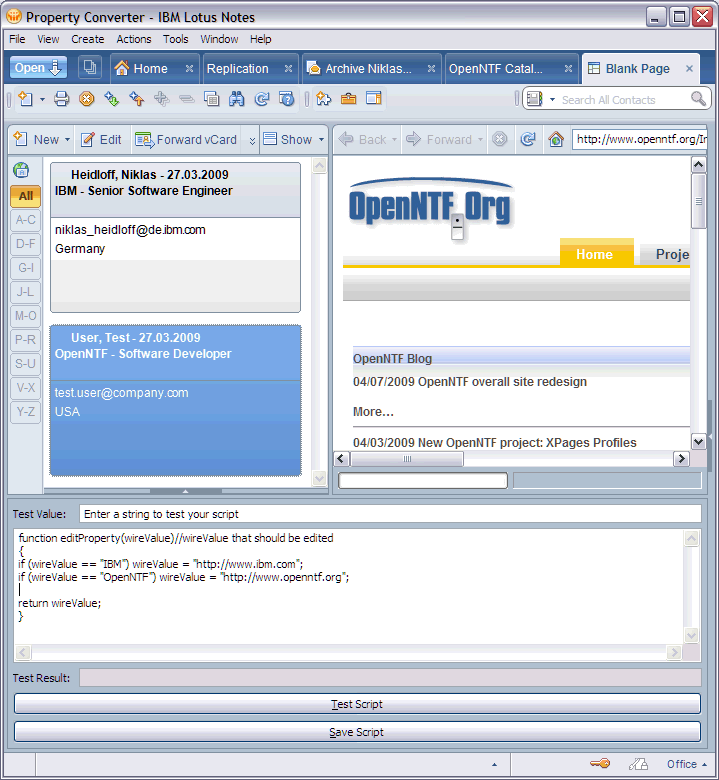Click the navigate-next green arrow icon
This screenshot has height=780, width=719.
click(111, 99)
